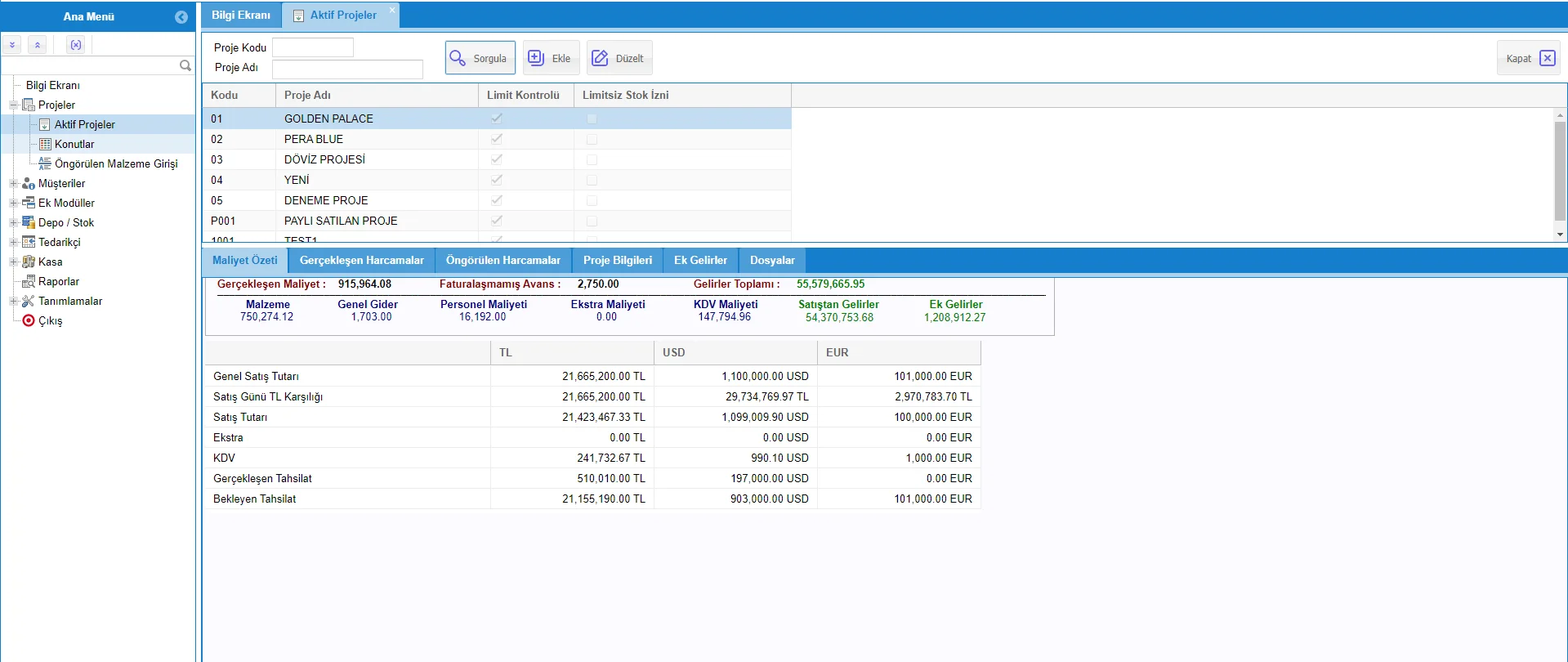The image size is (1568, 662).
Task: Click the clear filter (x) icon
Action: pos(76,45)
